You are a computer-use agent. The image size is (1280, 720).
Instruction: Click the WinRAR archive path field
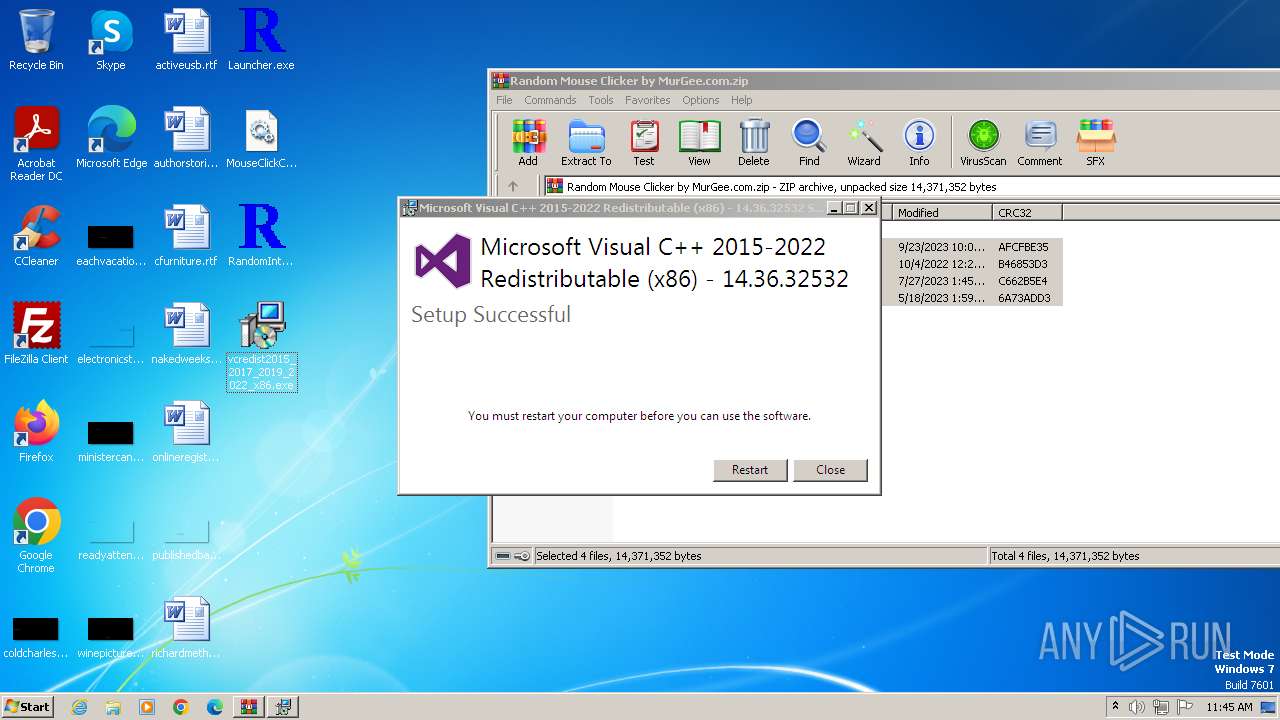pyautogui.click(x=911, y=186)
